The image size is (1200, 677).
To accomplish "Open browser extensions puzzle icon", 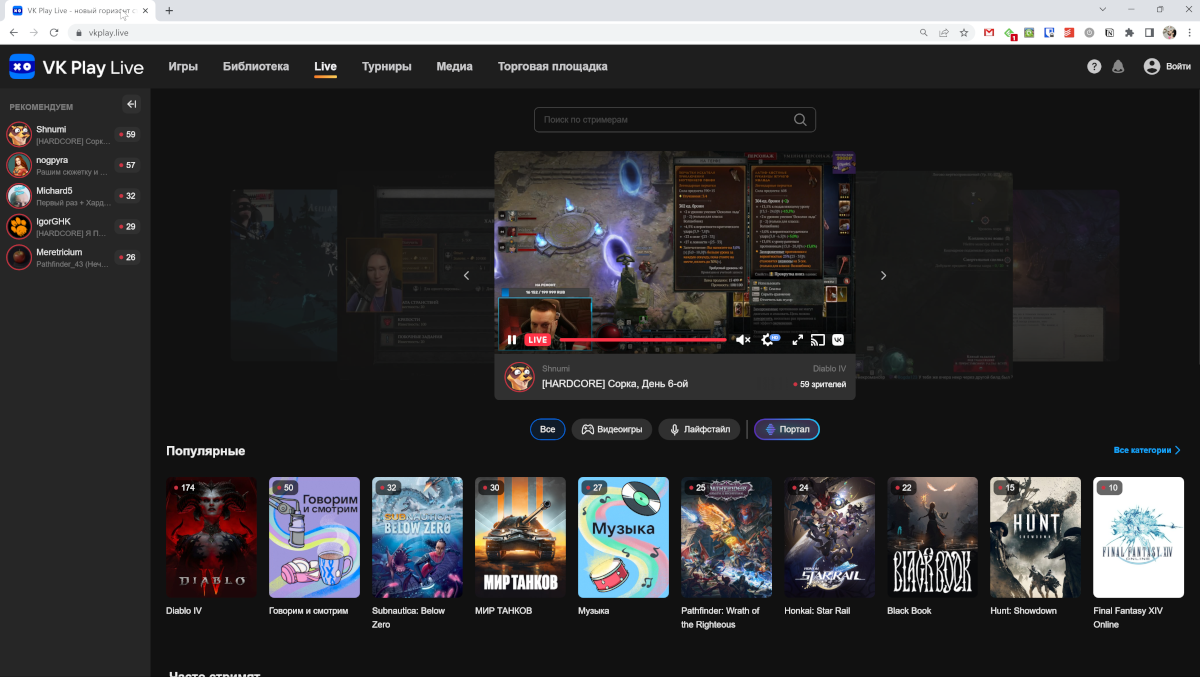I will (x=1129, y=33).
